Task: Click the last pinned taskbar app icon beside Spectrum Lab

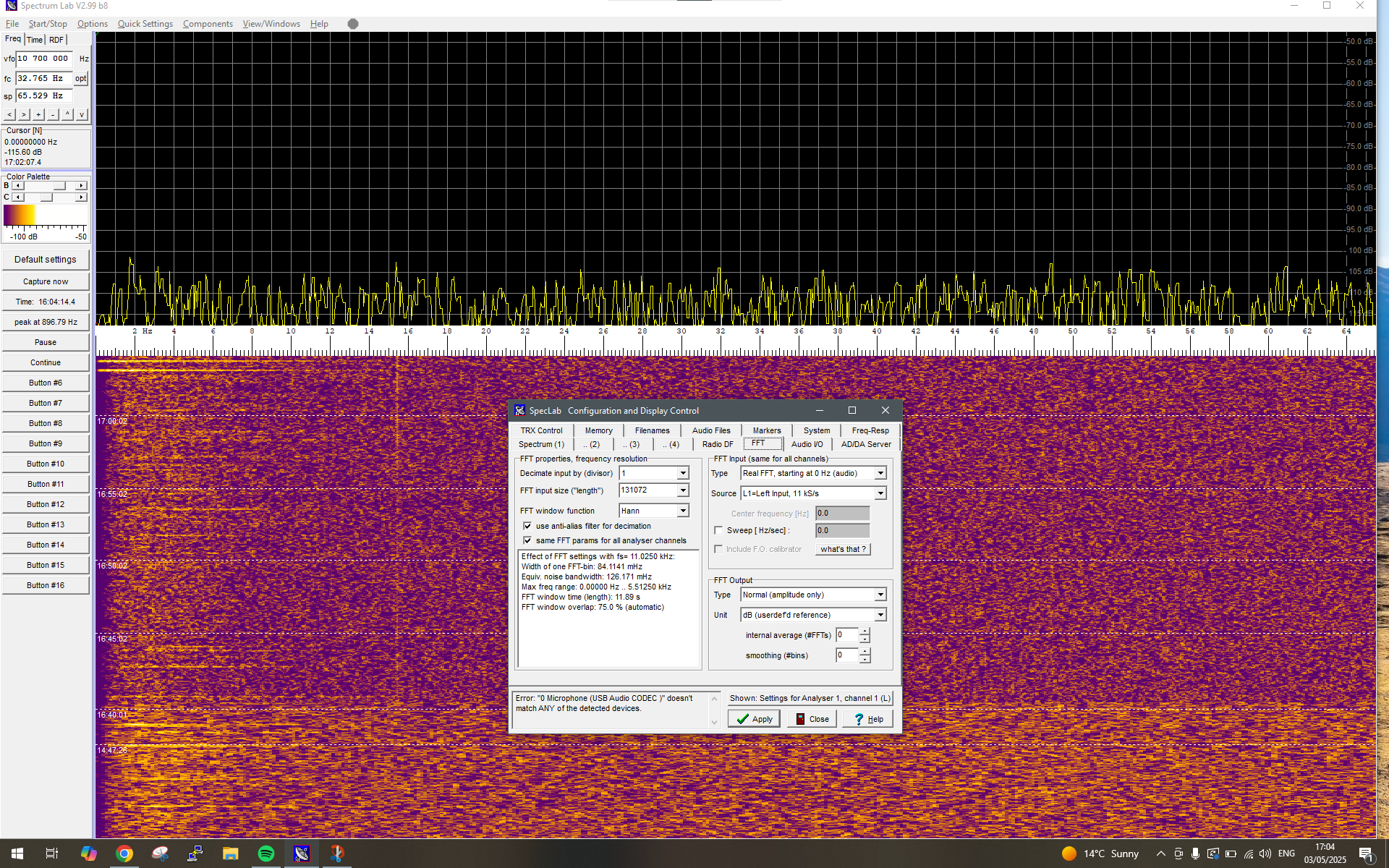Action: pyautogui.click(x=337, y=854)
